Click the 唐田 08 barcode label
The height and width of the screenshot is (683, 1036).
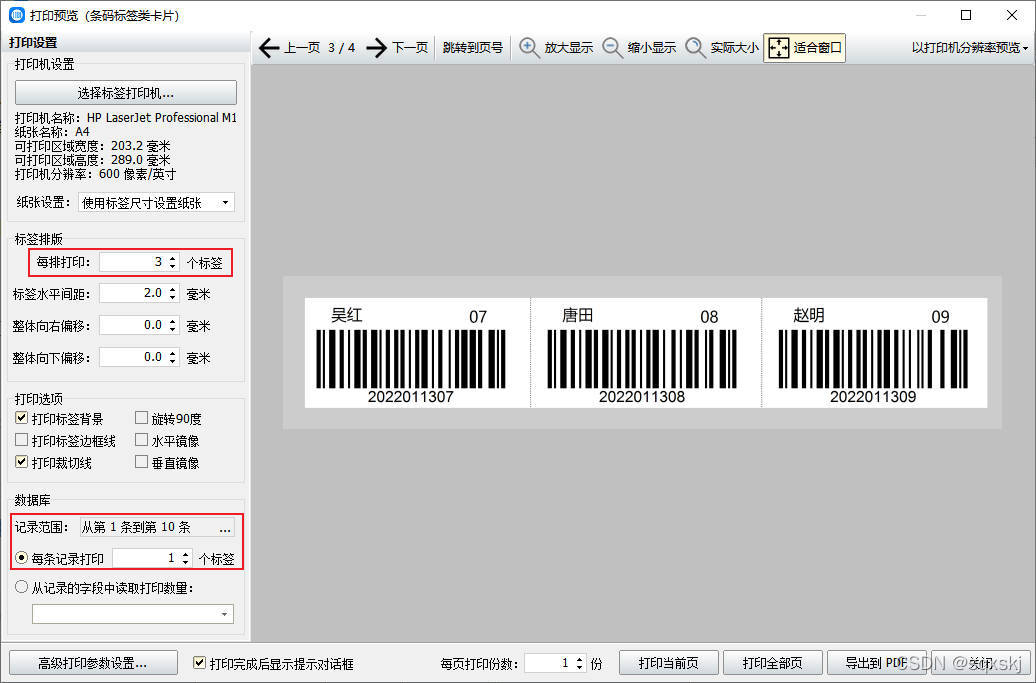tap(646, 353)
